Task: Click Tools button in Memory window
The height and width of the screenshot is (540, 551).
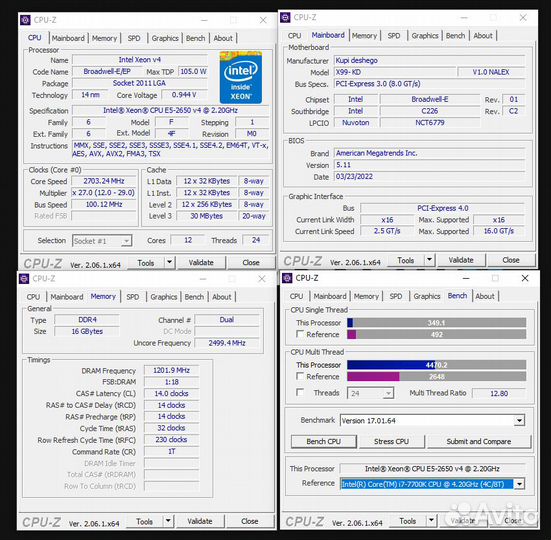Action: 144,521
